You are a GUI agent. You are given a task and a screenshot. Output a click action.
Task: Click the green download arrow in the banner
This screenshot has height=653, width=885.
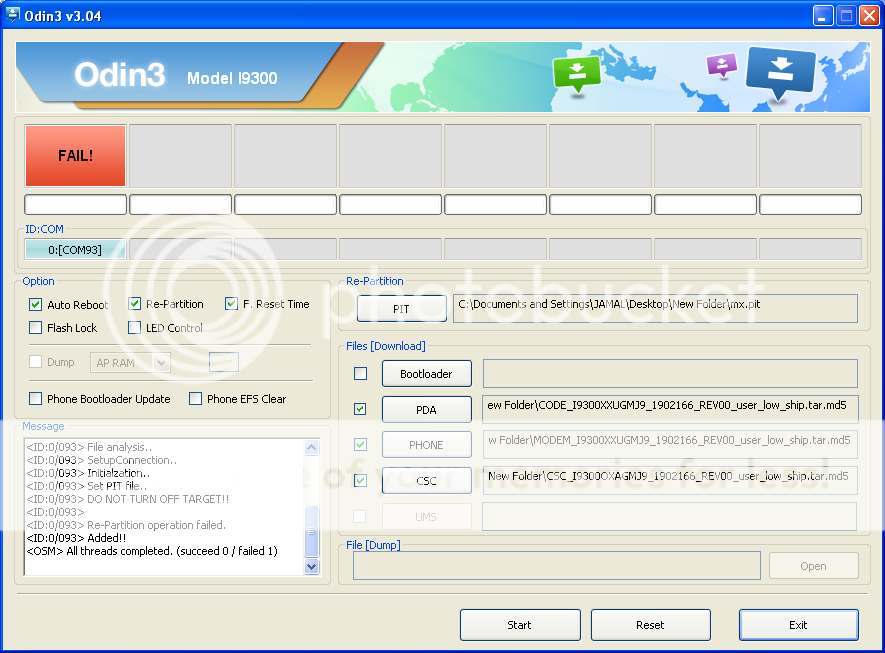coord(577,75)
